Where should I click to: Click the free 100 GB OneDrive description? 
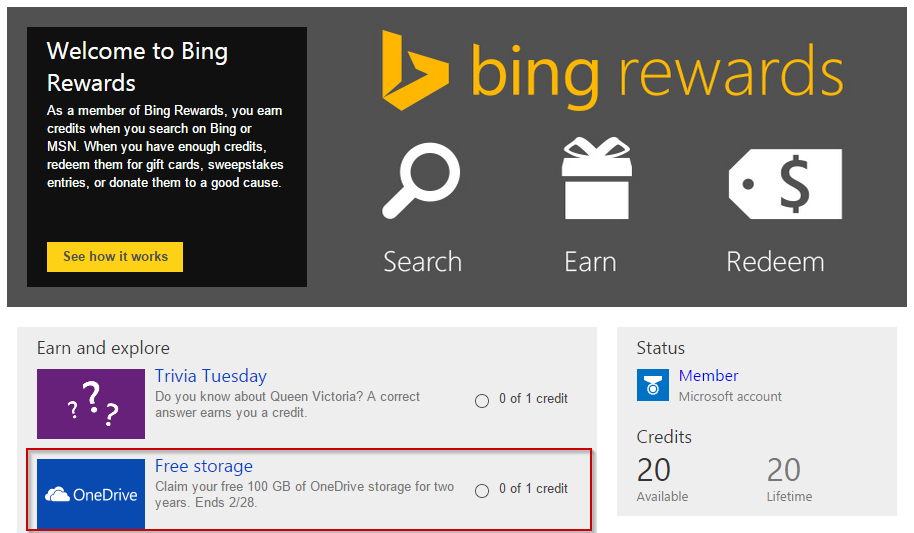304,495
